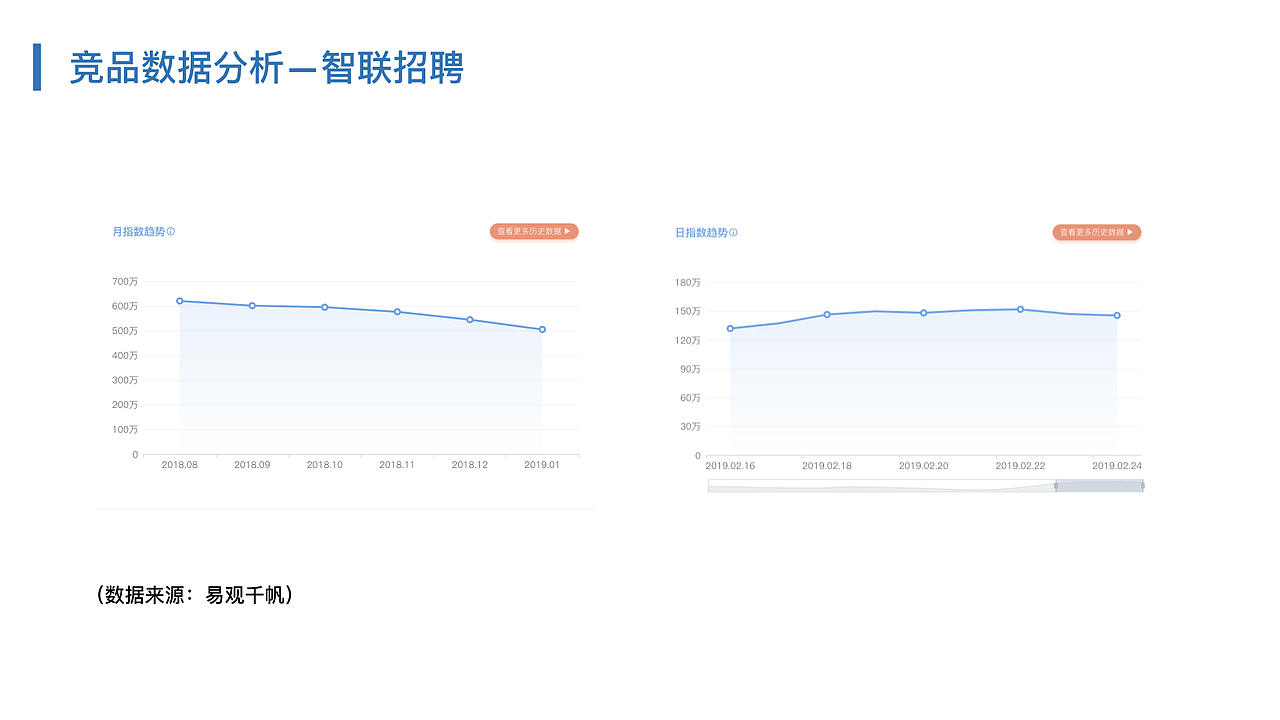The height and width of the screenshot is (720, 1280).
Task: Click the right handle of the daily chart zoom slider
Action: tap(1143, 486)
